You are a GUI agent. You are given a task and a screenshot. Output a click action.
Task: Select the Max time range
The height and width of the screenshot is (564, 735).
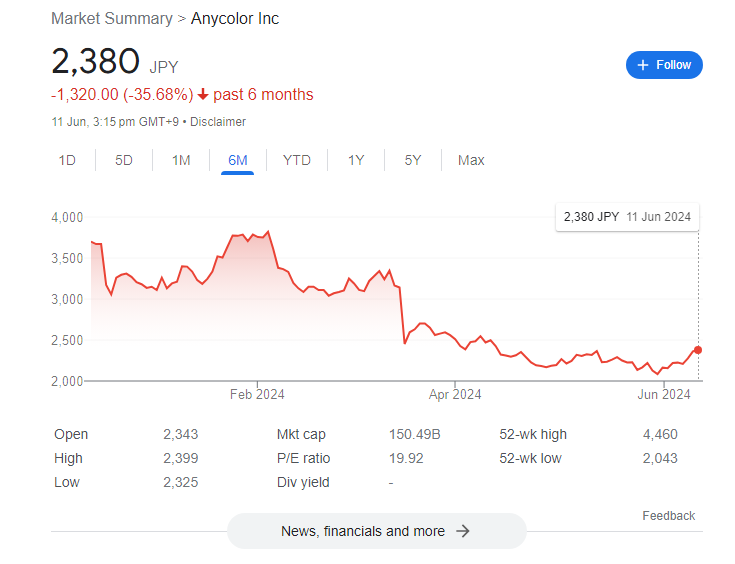471,160
